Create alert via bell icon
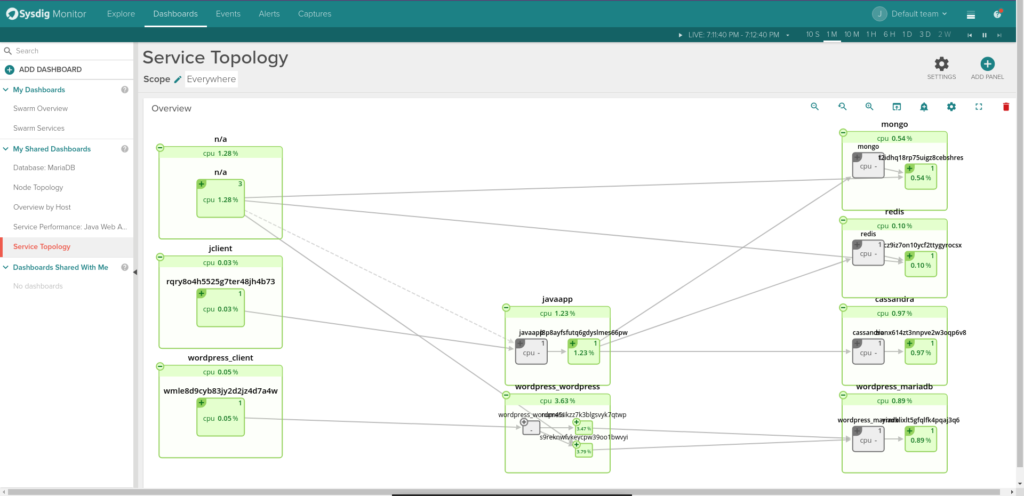 tap(924, 106)
